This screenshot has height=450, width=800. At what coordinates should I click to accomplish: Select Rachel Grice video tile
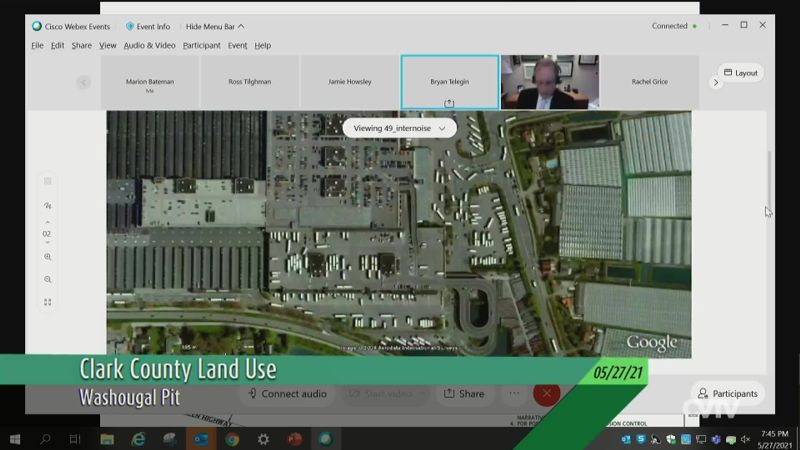649,82
